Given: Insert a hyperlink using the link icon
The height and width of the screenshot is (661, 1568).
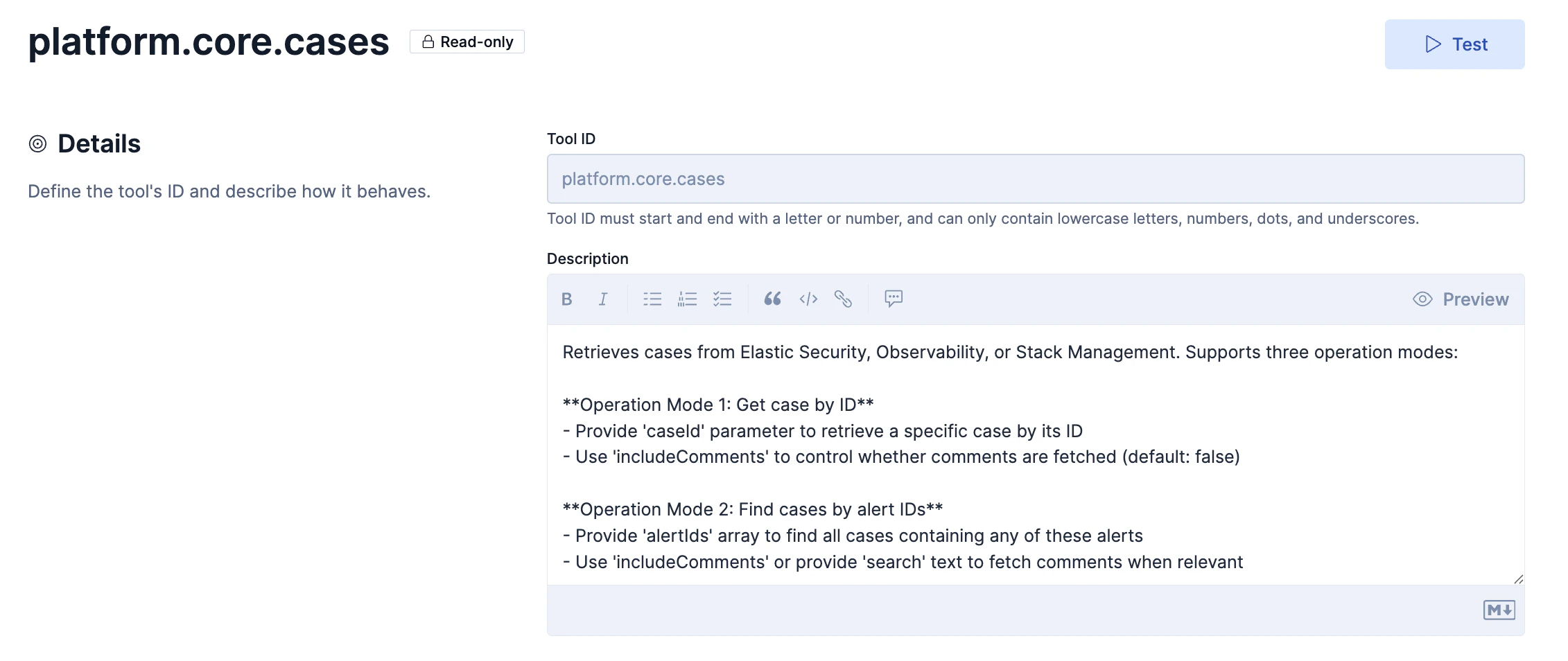Looking at the screenshot, I should (843, 299).
